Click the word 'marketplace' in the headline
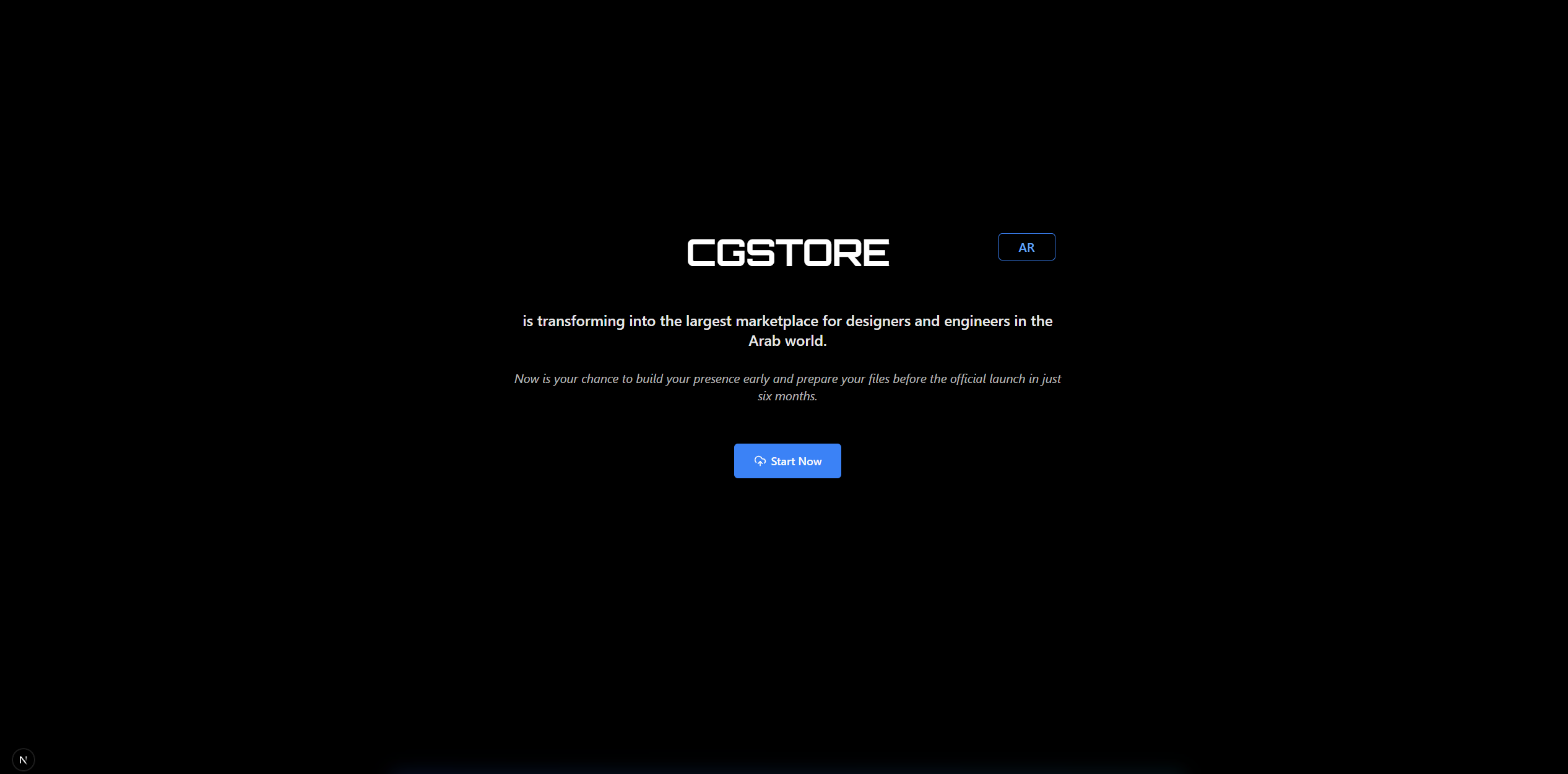The height and width of the screenshot is (774, 1568). point(776,321)
